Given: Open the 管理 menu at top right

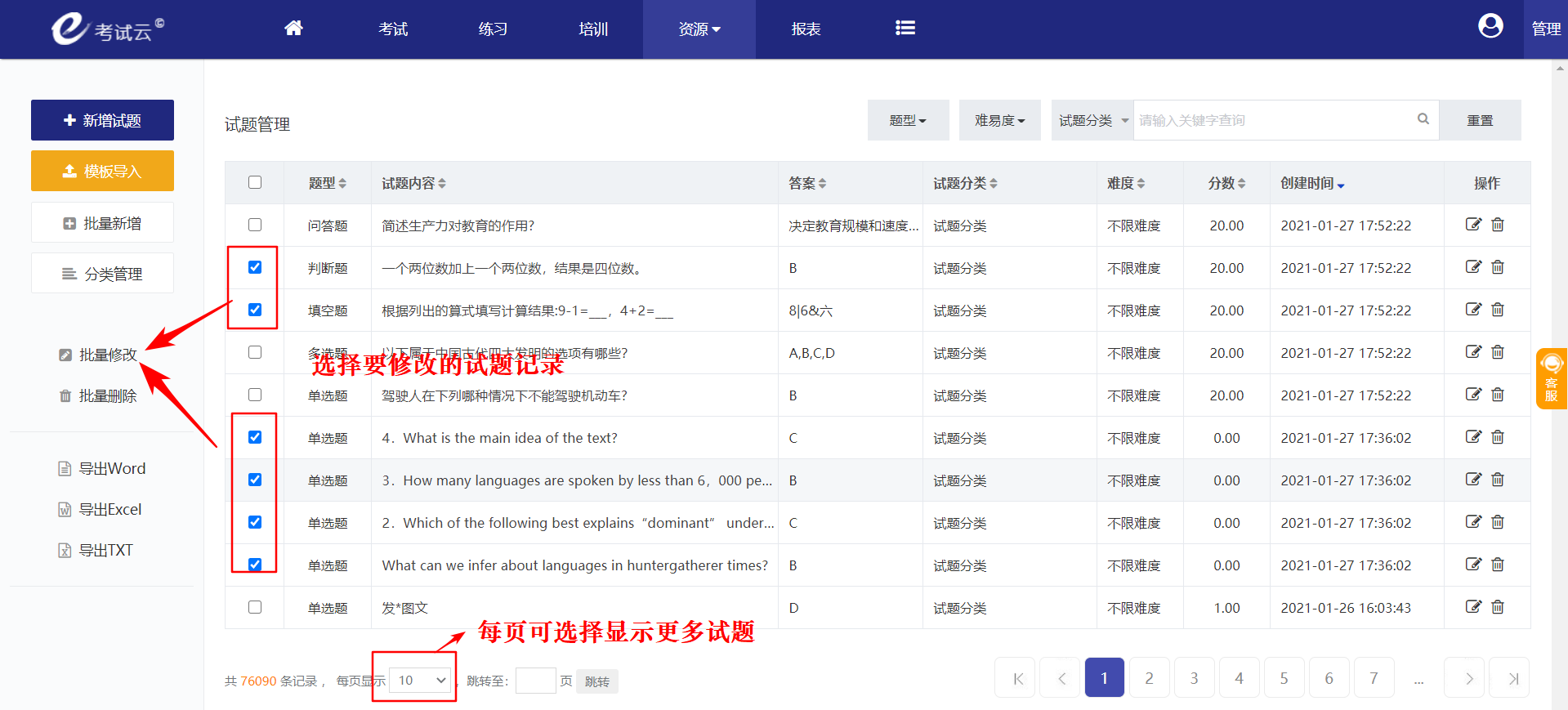Looking at the screenshot, I should click(1546, 29).
